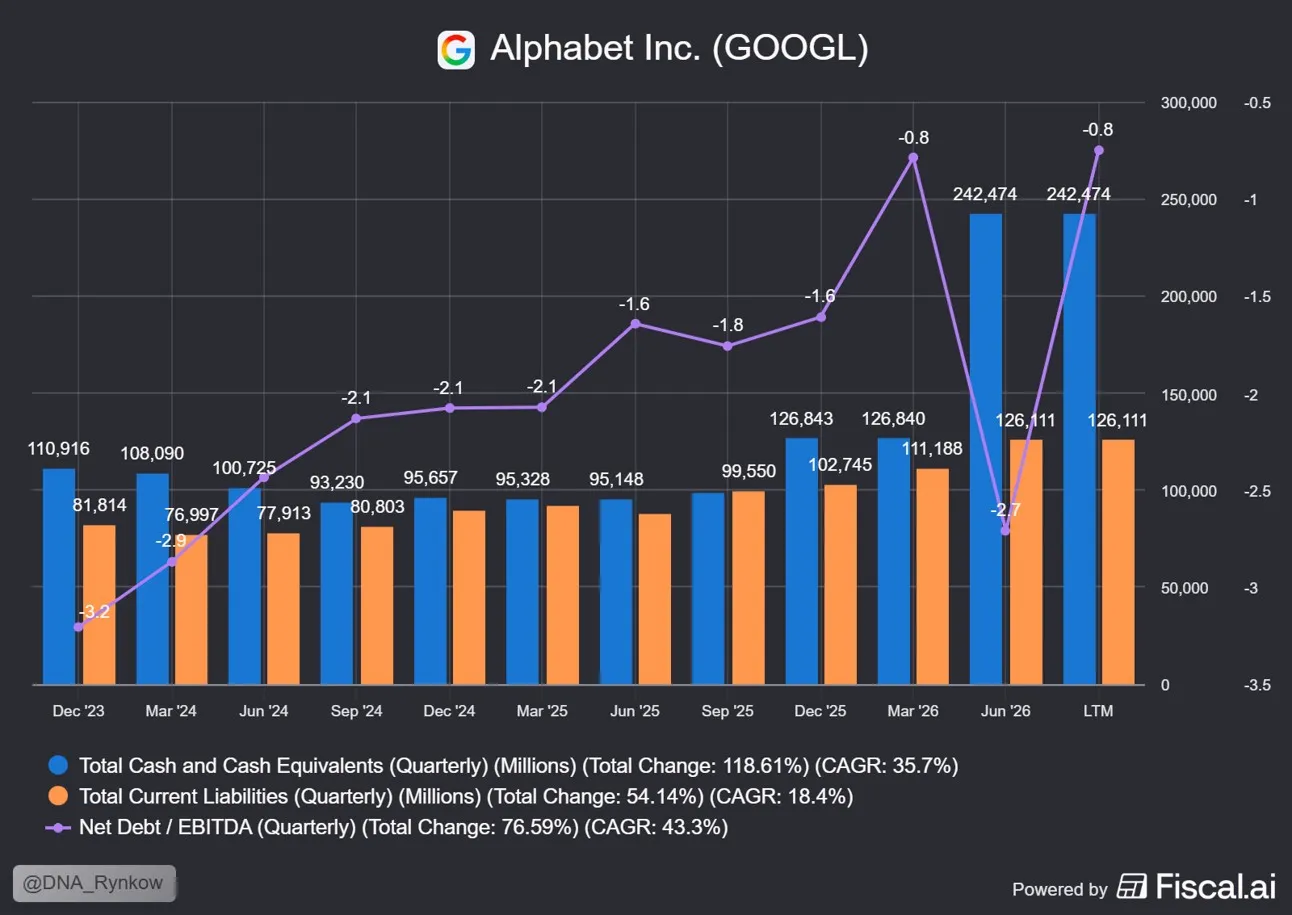The height and width of the screenshot is (915, 1292).
Task: Toggle the purple Net Debt / EBITDA legend marker
Action: [59, 827]
